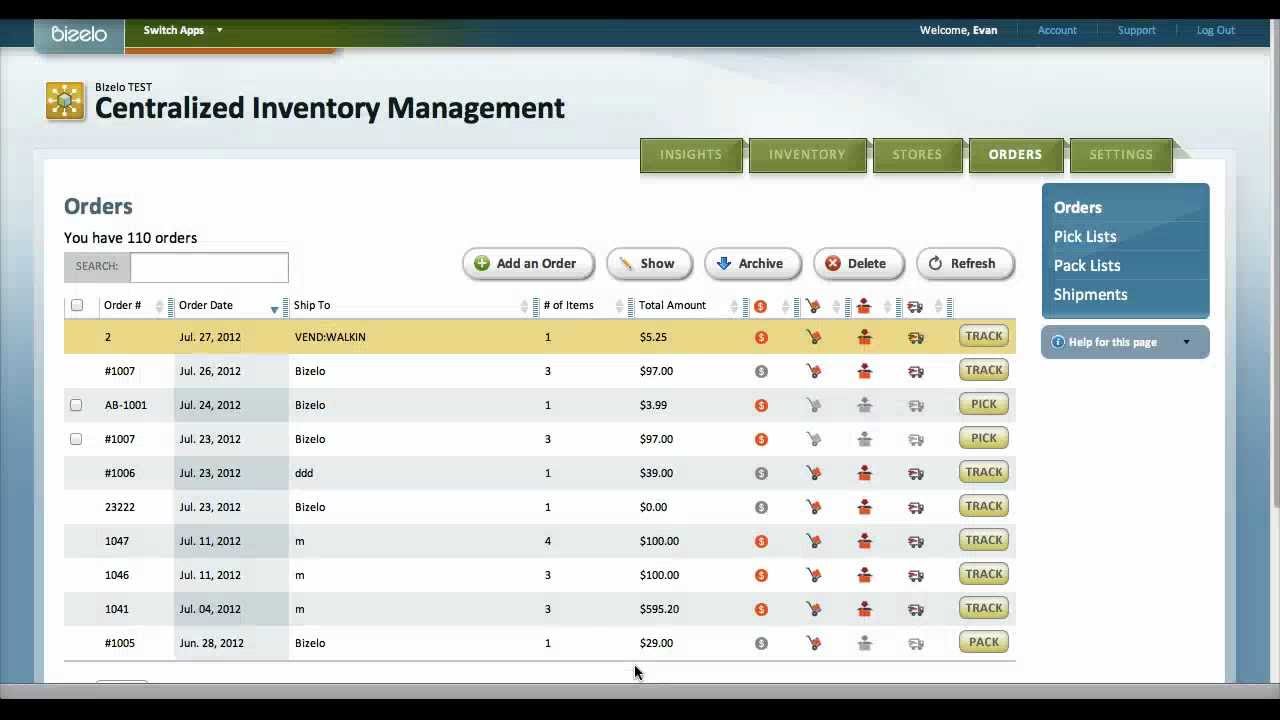Open the Insights tab
The width and height of the screenshot is (1280, 720).
(x=691, y=155)
